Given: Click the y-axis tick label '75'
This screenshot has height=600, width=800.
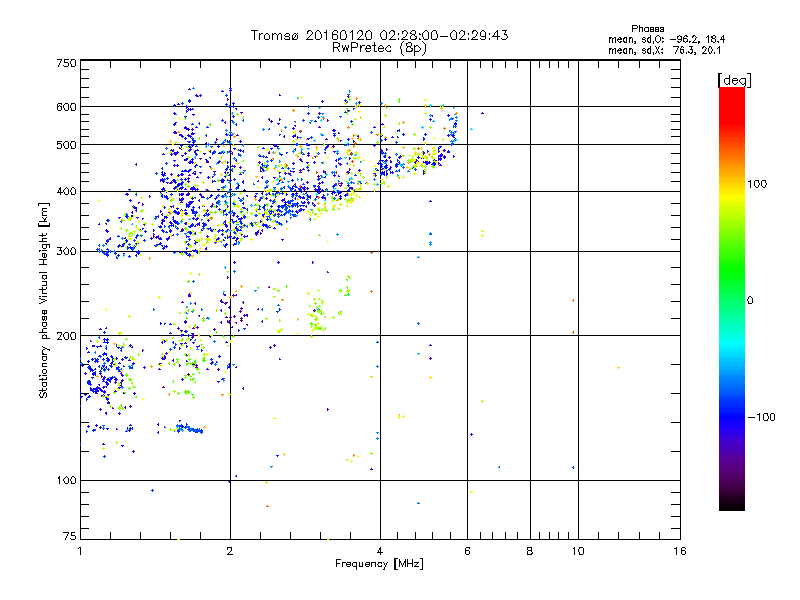Looking at the screenshot, I should [x=70, y=536].
